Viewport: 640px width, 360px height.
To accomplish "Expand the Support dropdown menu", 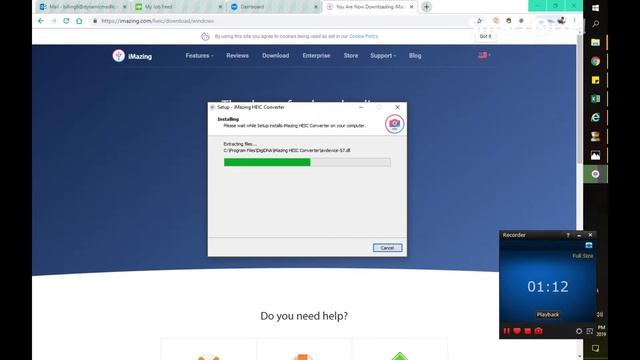I will pos(383,56).
